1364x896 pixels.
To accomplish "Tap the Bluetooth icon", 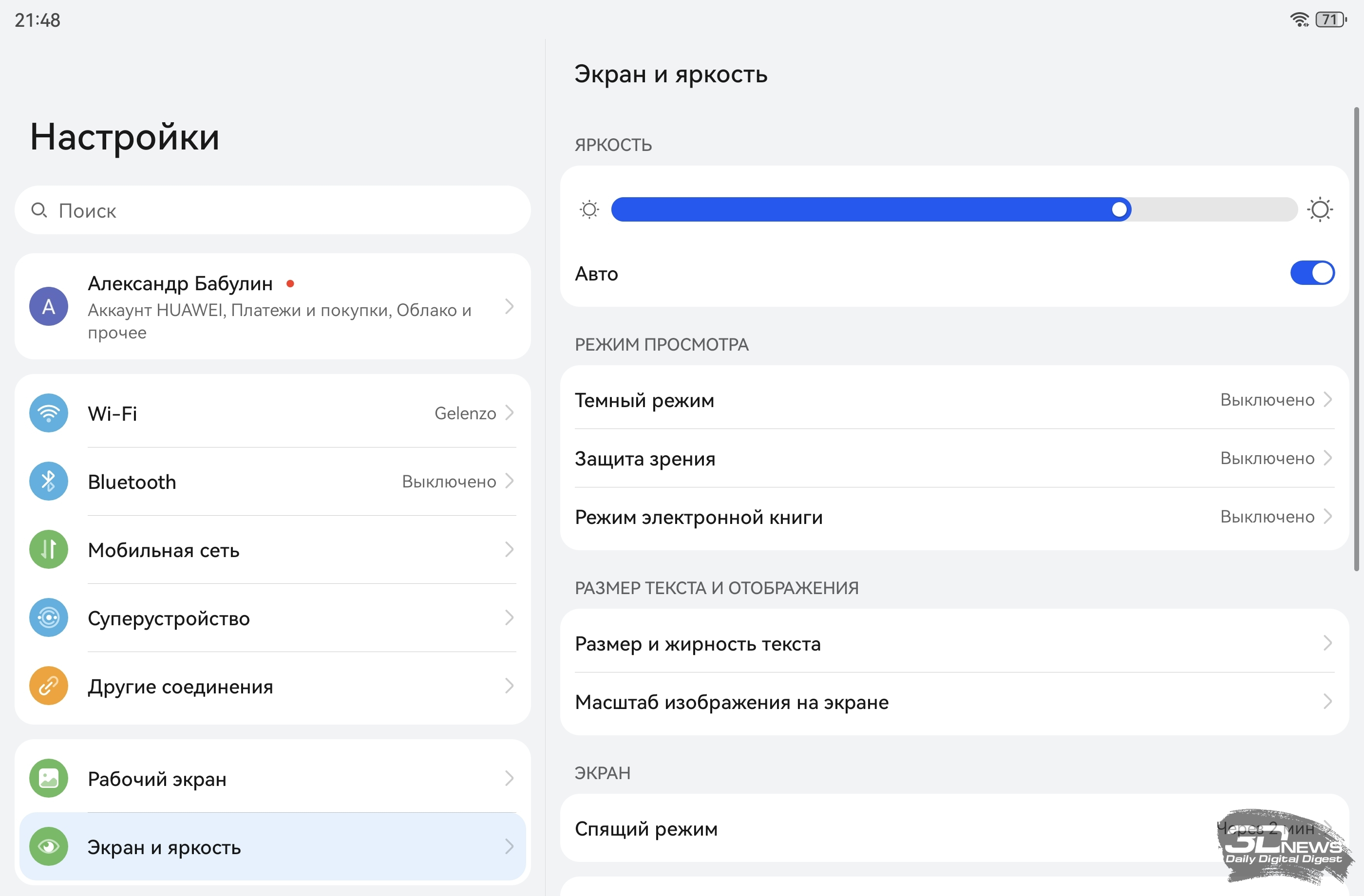I will coord(49,481).
